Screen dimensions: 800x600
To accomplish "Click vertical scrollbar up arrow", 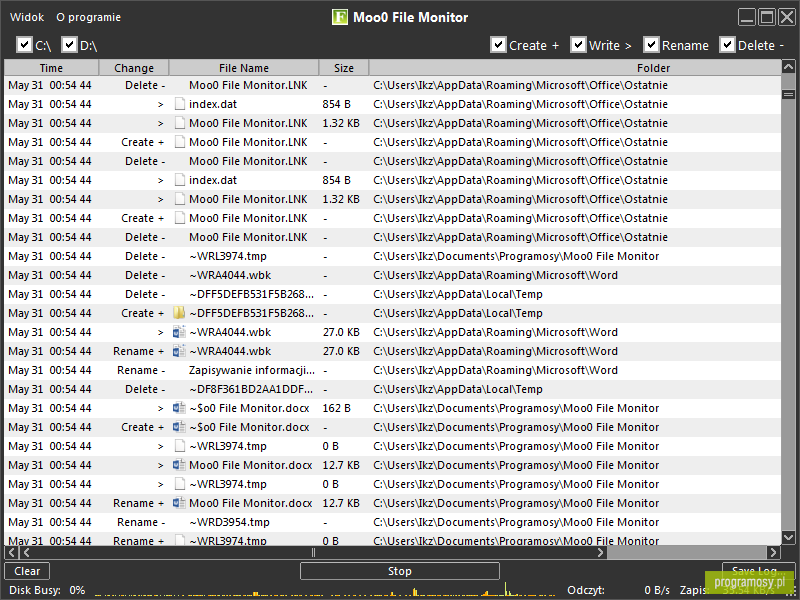I will coord(788,67).
